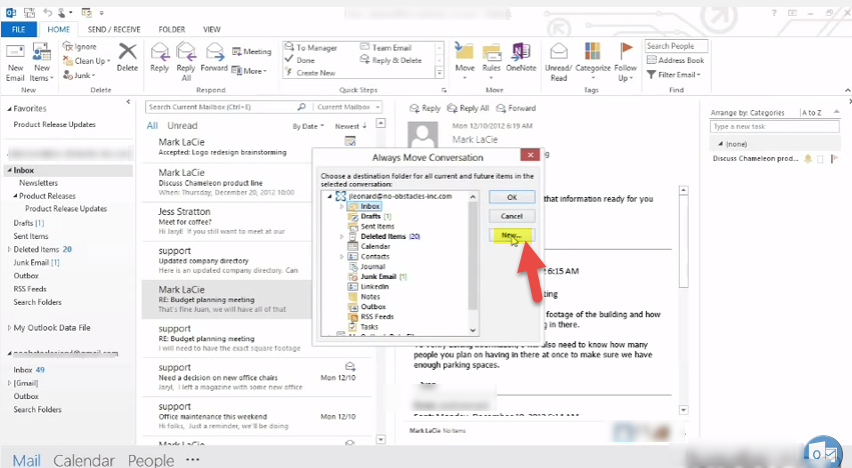Screen dimensions: 852x468
Task: Select Drafts in the dialog folder tree
Action: [x=371, y=216]
